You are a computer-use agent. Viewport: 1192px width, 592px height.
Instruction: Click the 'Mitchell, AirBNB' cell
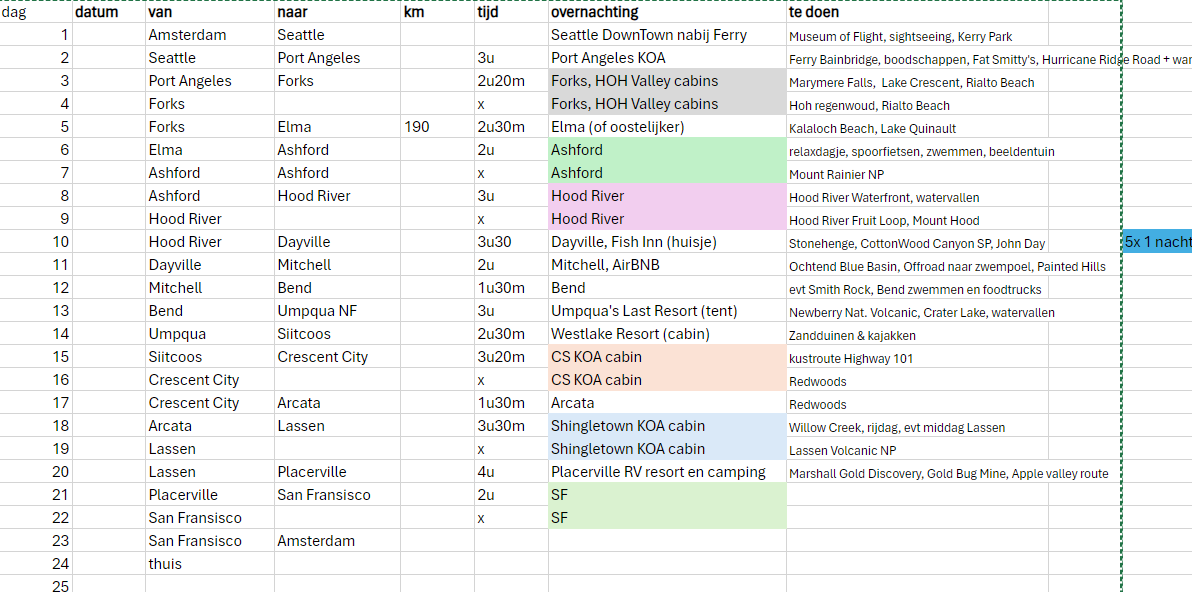click(x=666, y=265)
